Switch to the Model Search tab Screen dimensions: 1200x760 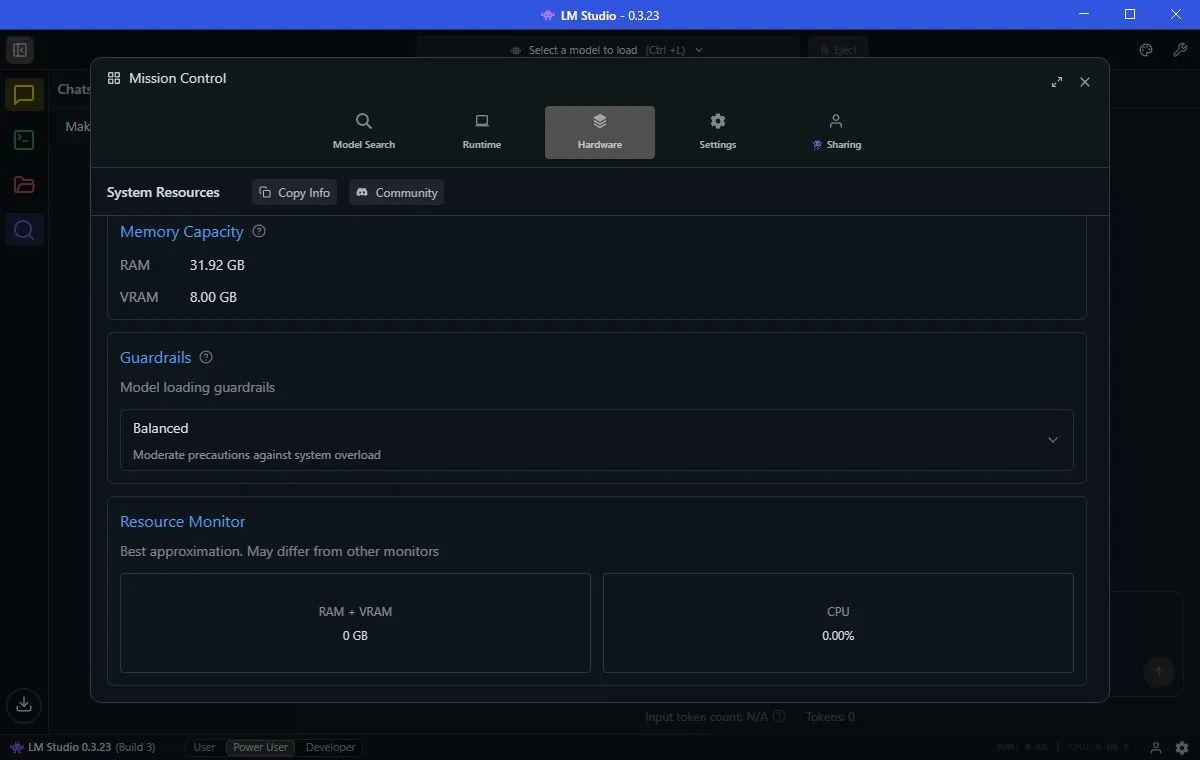pyautogui.click(x=364, y=131)
